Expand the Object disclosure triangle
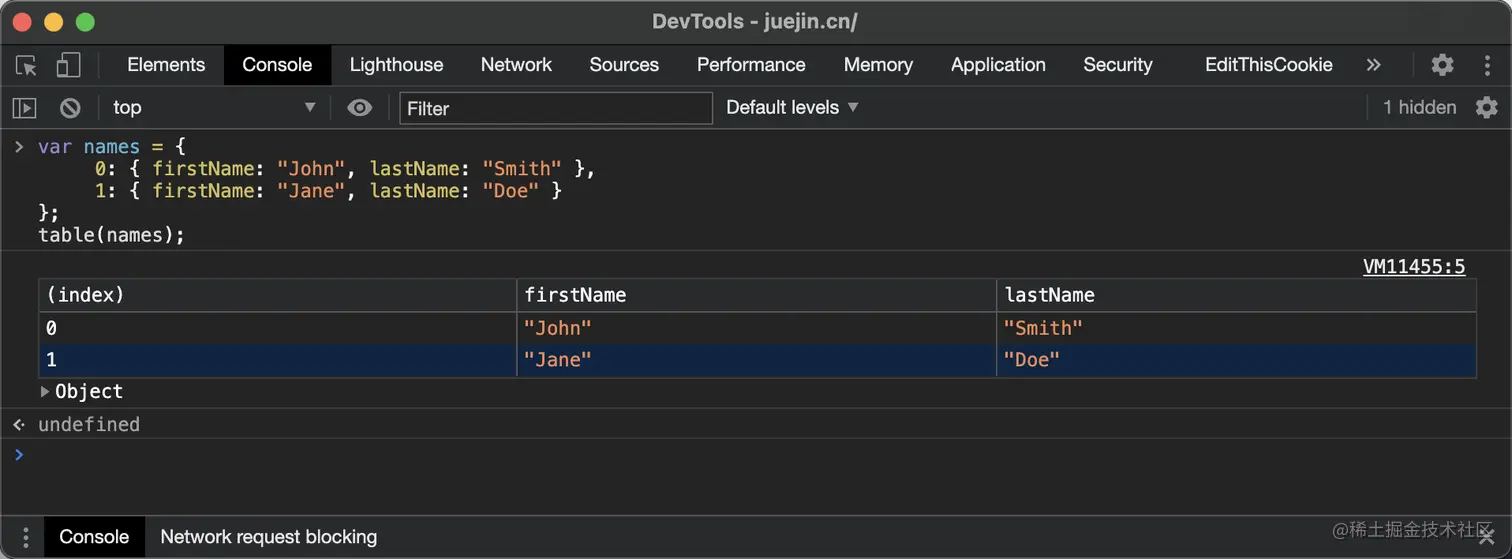This screenshot has width=1512, height=559. (45, 392)
